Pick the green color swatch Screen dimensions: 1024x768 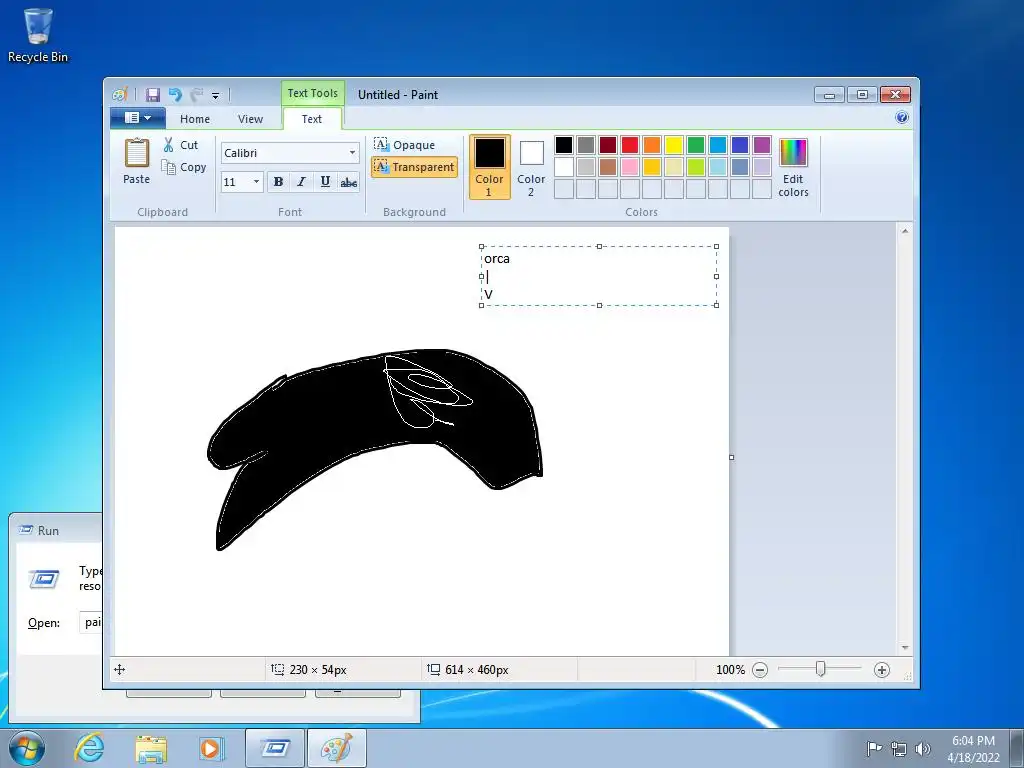[x=696, y=145]
